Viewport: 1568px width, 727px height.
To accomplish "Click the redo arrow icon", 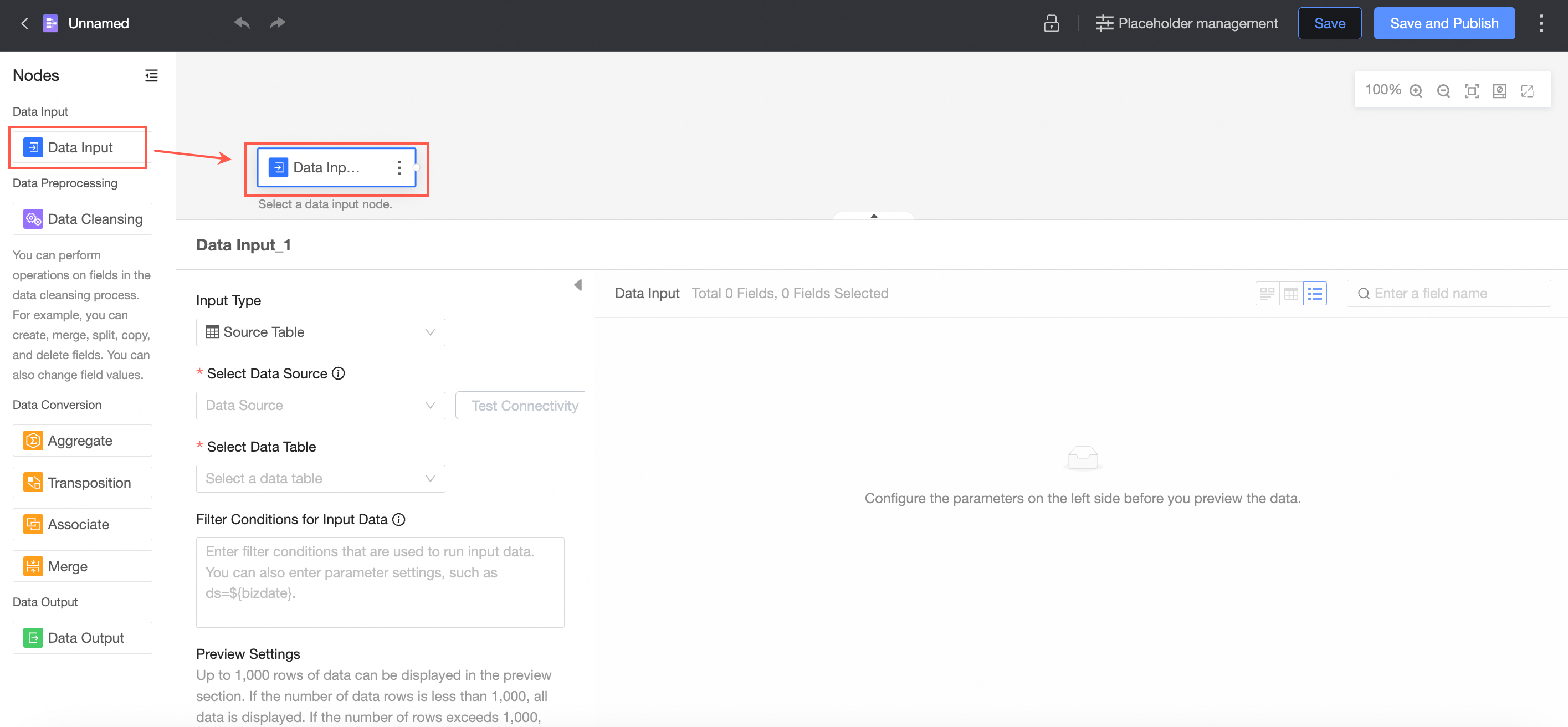I will (278, 23).
